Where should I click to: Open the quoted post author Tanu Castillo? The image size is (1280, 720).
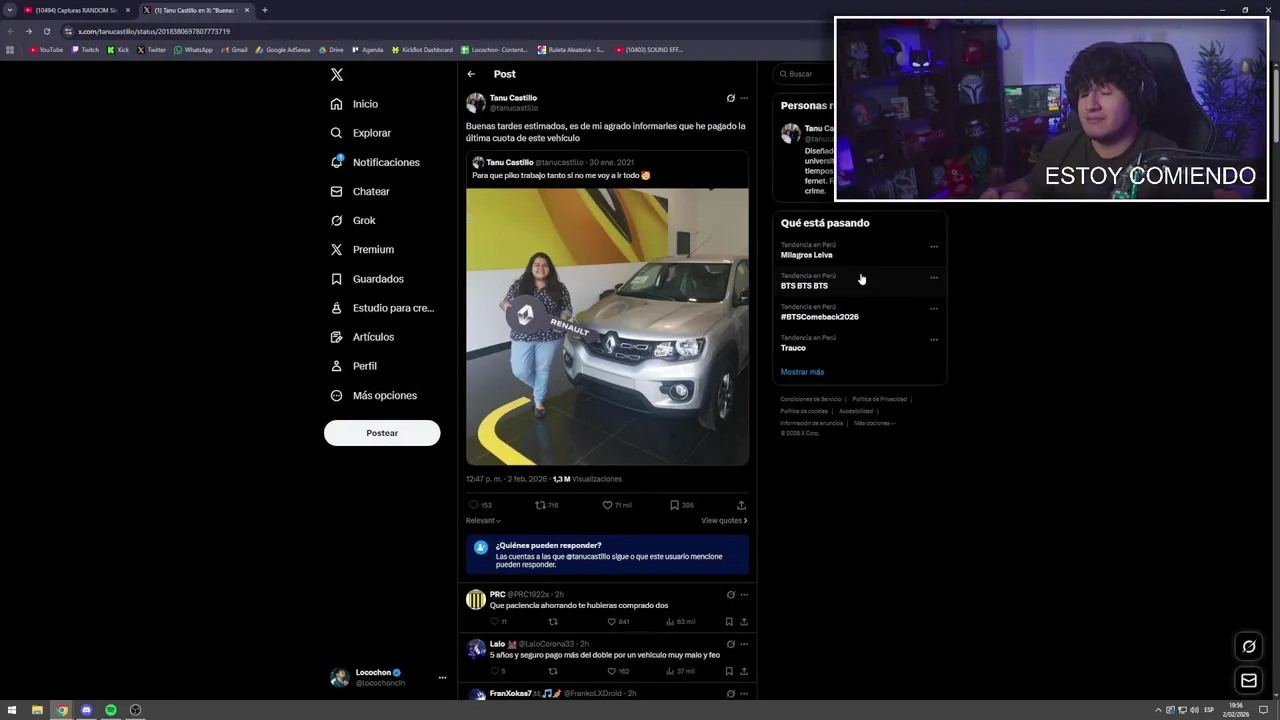coord(510,162)
